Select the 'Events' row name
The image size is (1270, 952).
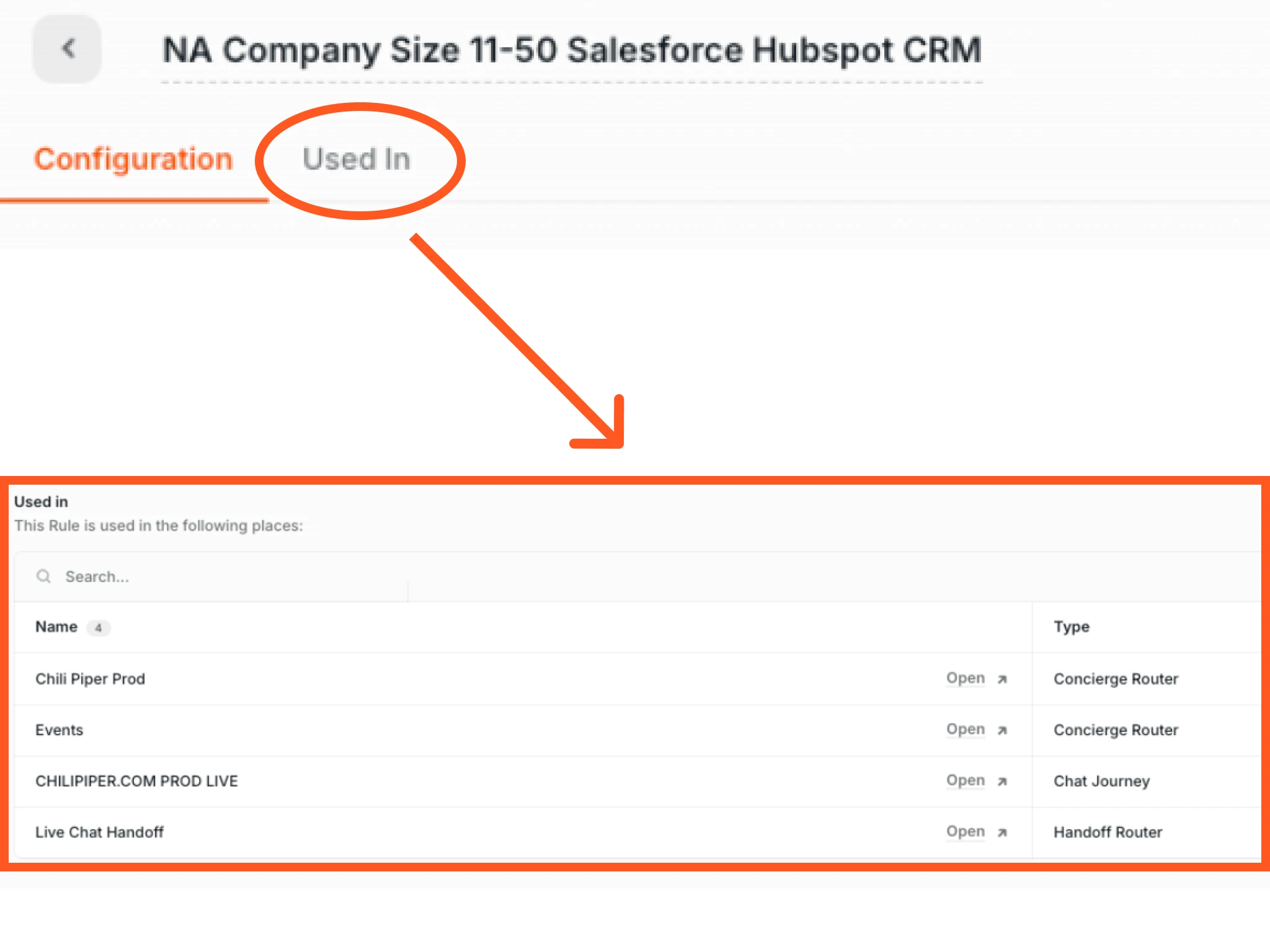pyautogui.click(x=59, y=729)
